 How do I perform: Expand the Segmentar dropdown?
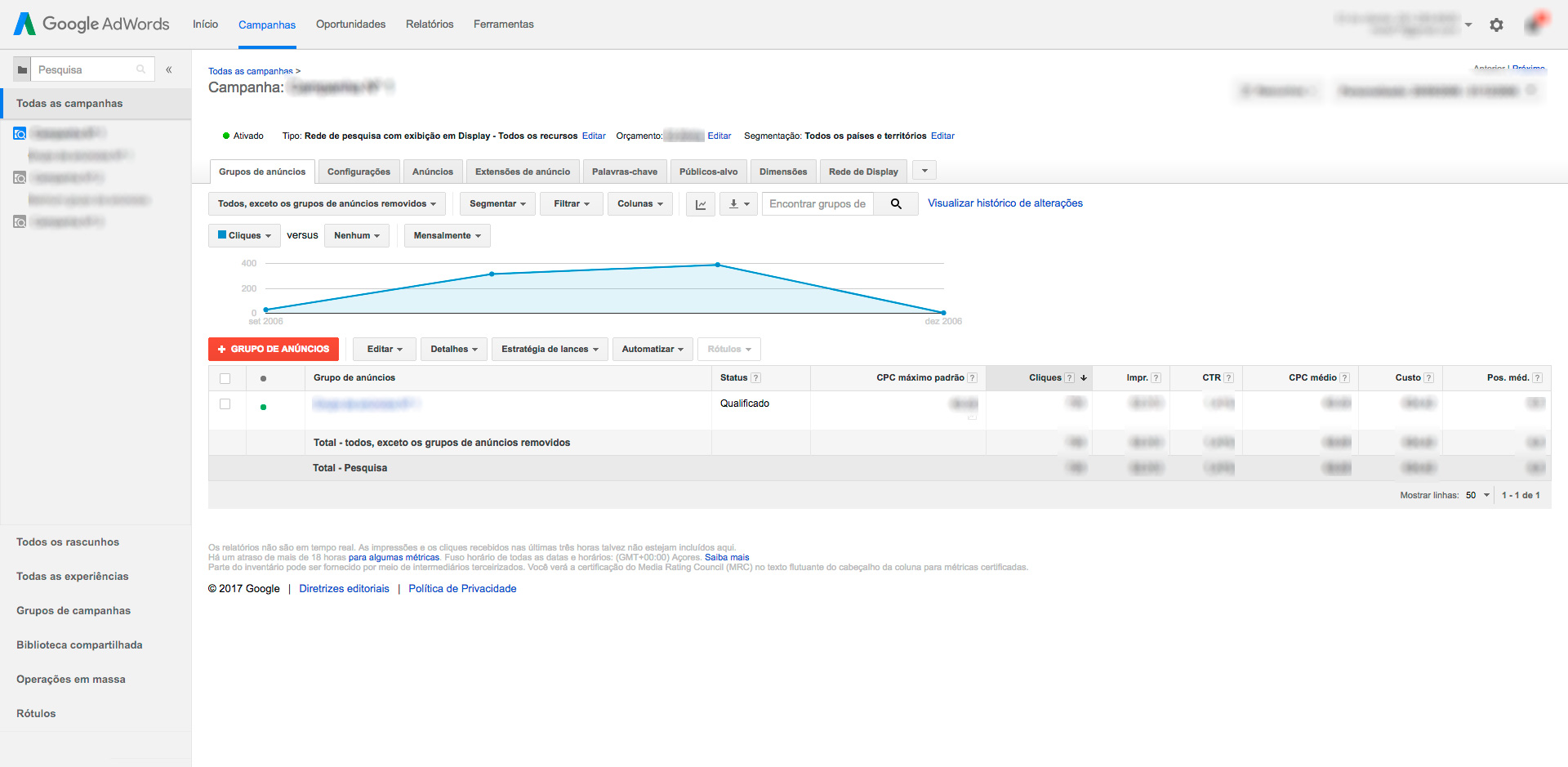497,204
